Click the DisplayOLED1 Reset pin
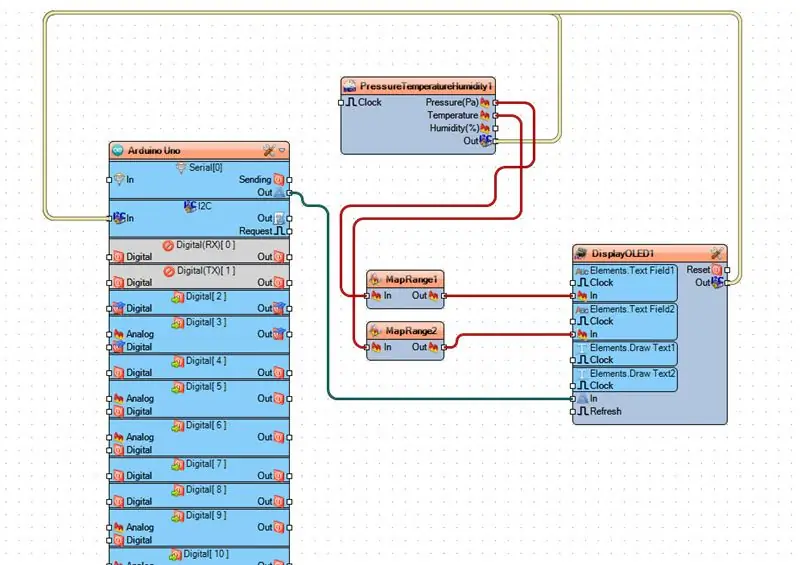This screenshot has height=565, width=800. pos(727,270)
